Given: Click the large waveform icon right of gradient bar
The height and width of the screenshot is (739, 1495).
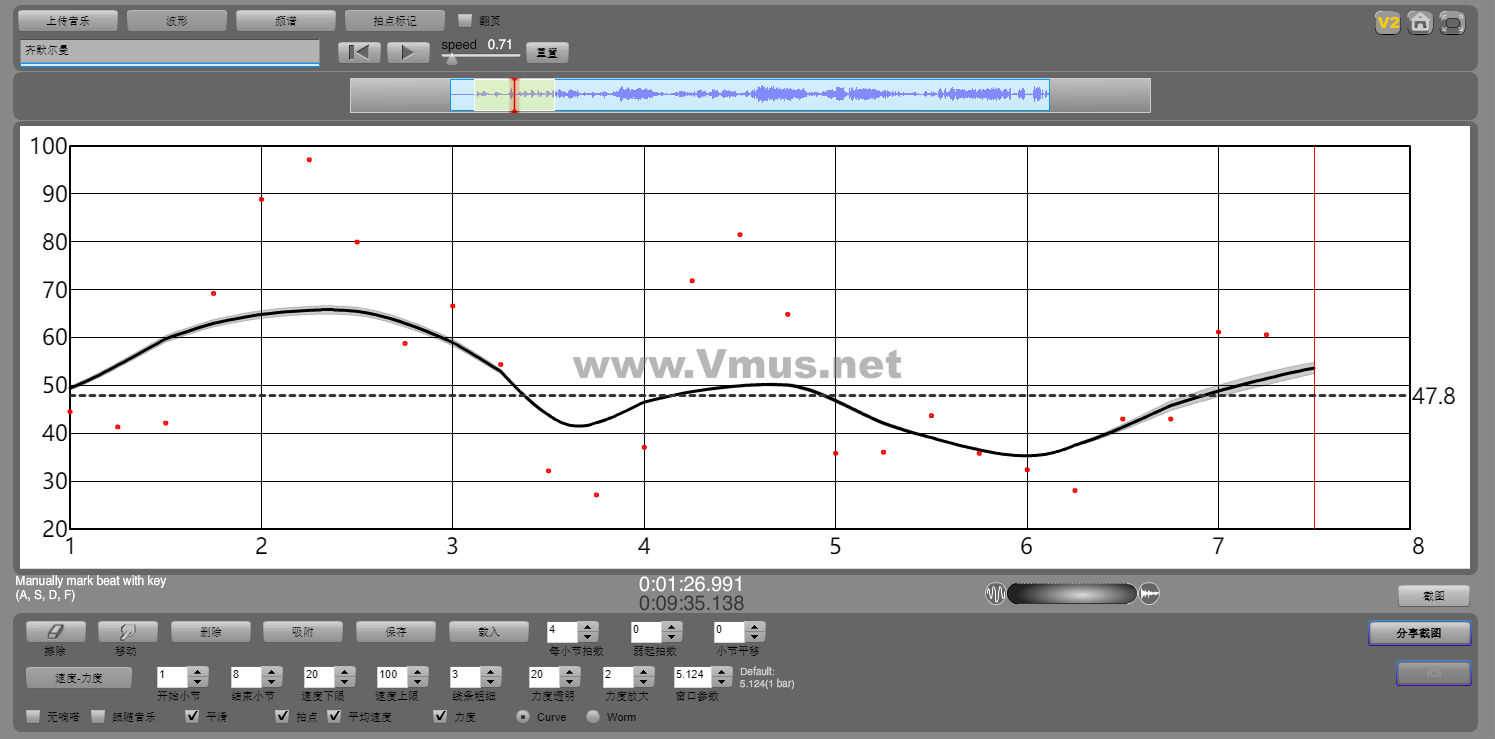Looking at the screenshot, I should pyautogui.click(x=1150, y=594).
